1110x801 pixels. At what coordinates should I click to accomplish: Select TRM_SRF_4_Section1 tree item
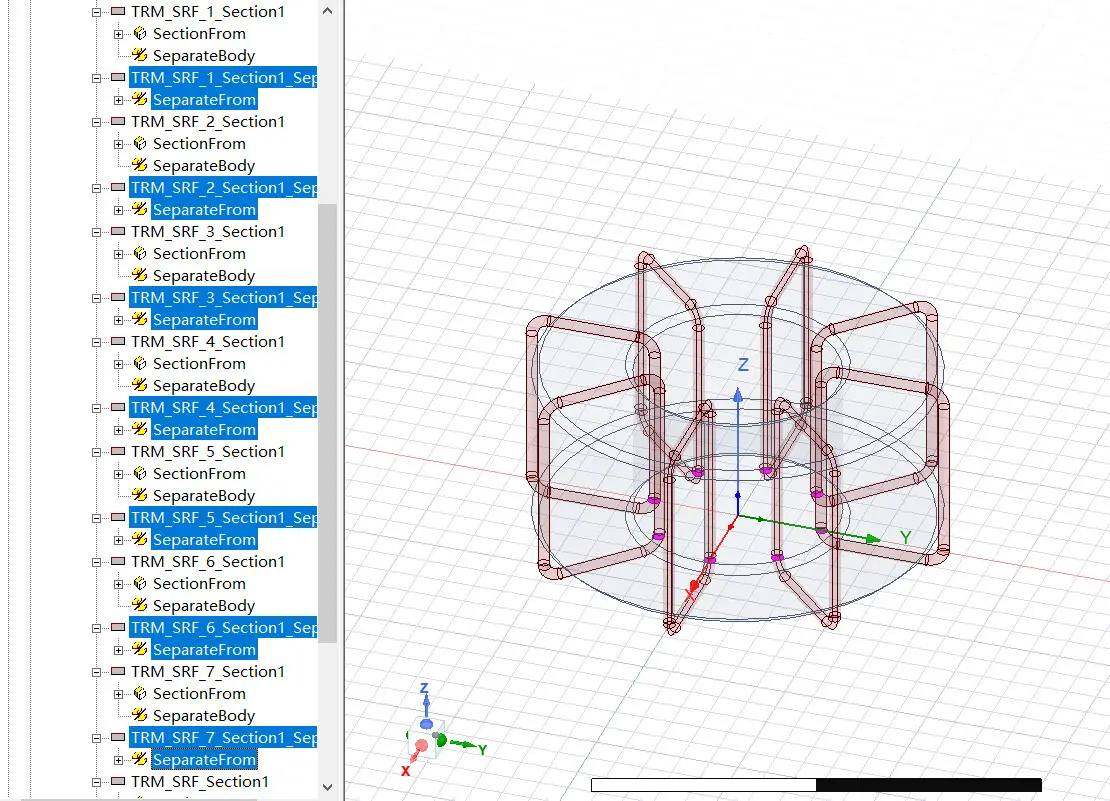pyautogui.click(x=208, y=342)
